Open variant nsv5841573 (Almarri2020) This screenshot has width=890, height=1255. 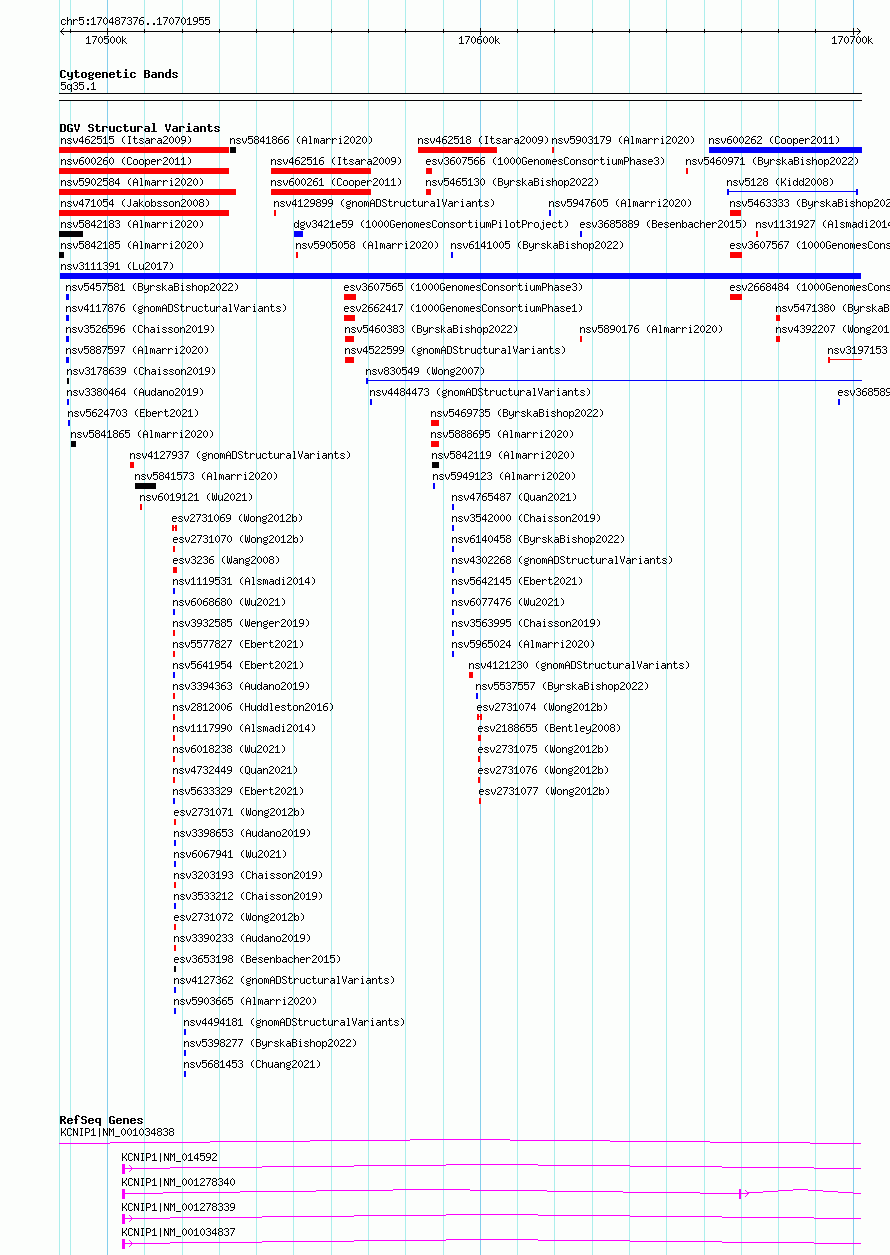[x=207, y=476]
